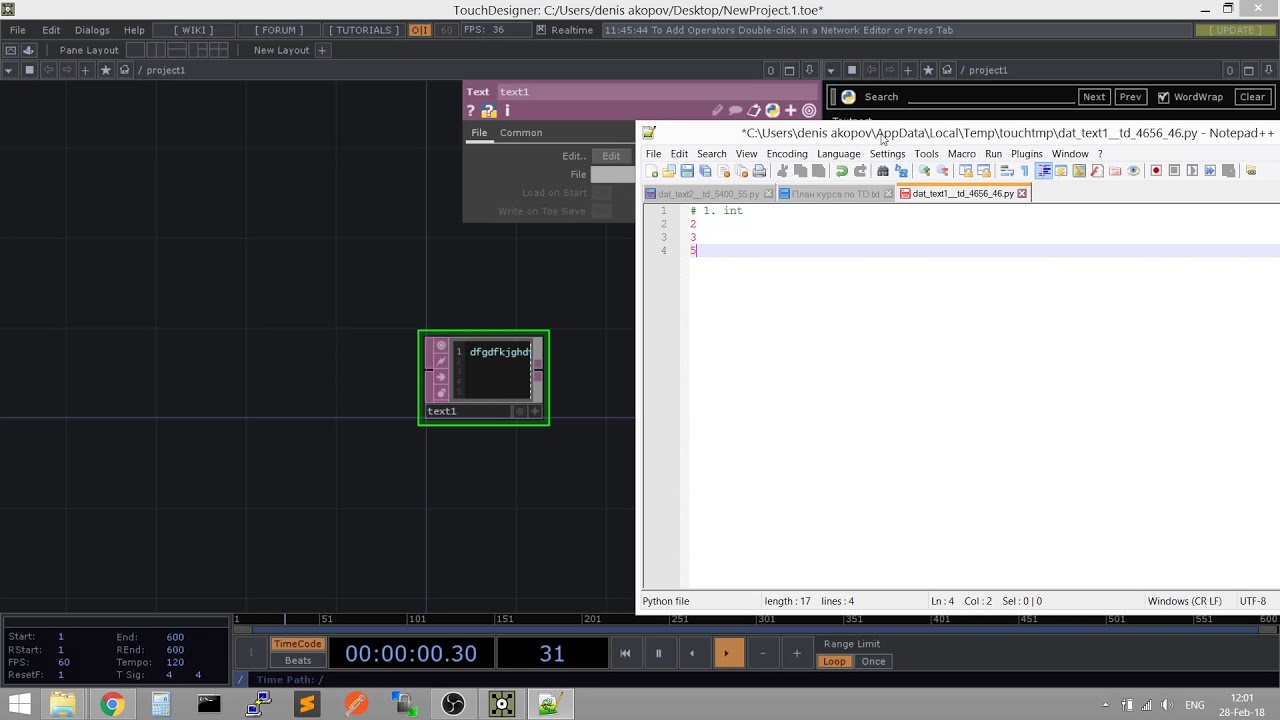Toggle the Write on Toe Save parameter
This screenshot has height=720, width=1280.
pyautogui.click(x=601, y=211)
